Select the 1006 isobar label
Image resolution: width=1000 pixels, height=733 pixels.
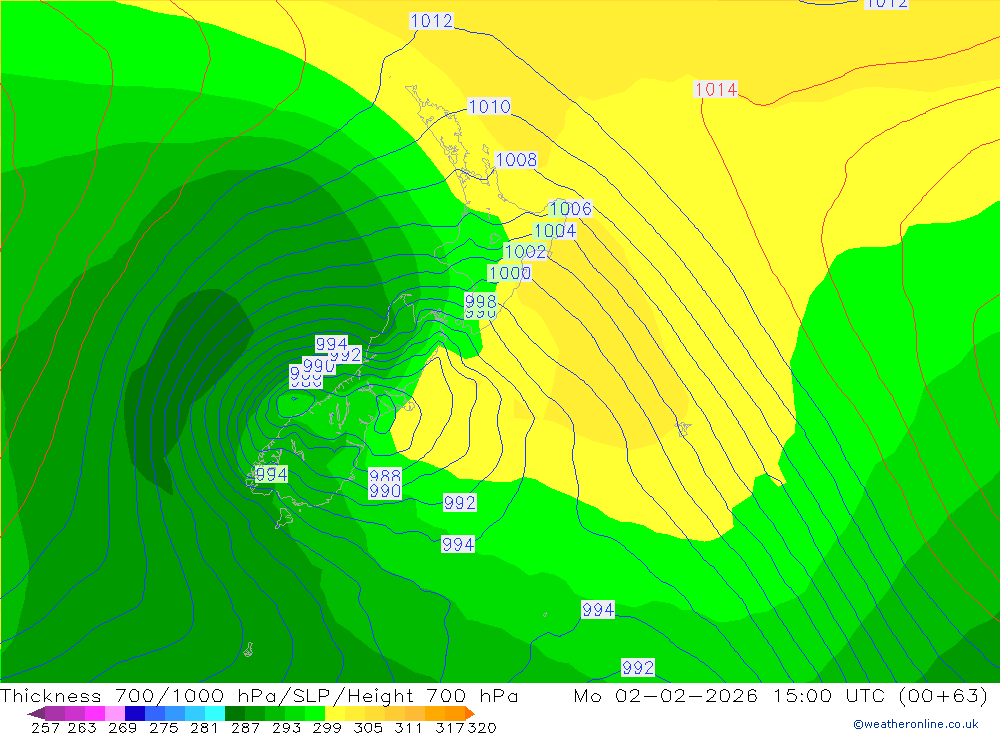(571, 209)
